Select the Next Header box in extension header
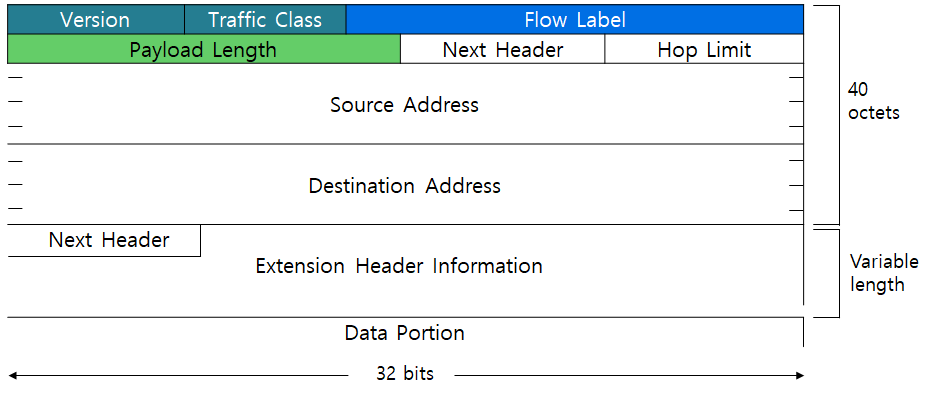 pyautogui.click(x=104, y=240)
